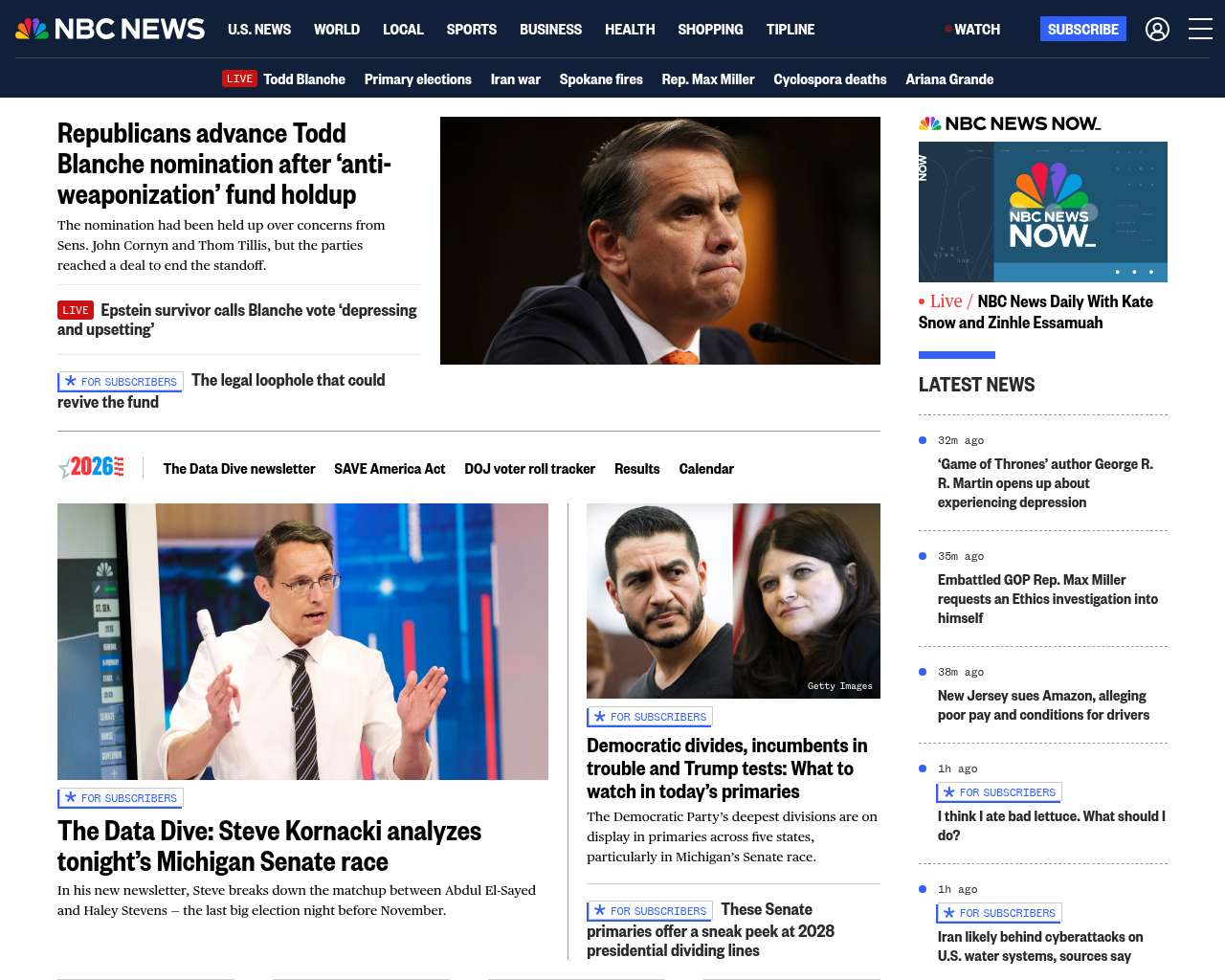The width and height of the screenshot is (1225, 980).
Task: Open Primary elections trending topic
Action: 418,78
